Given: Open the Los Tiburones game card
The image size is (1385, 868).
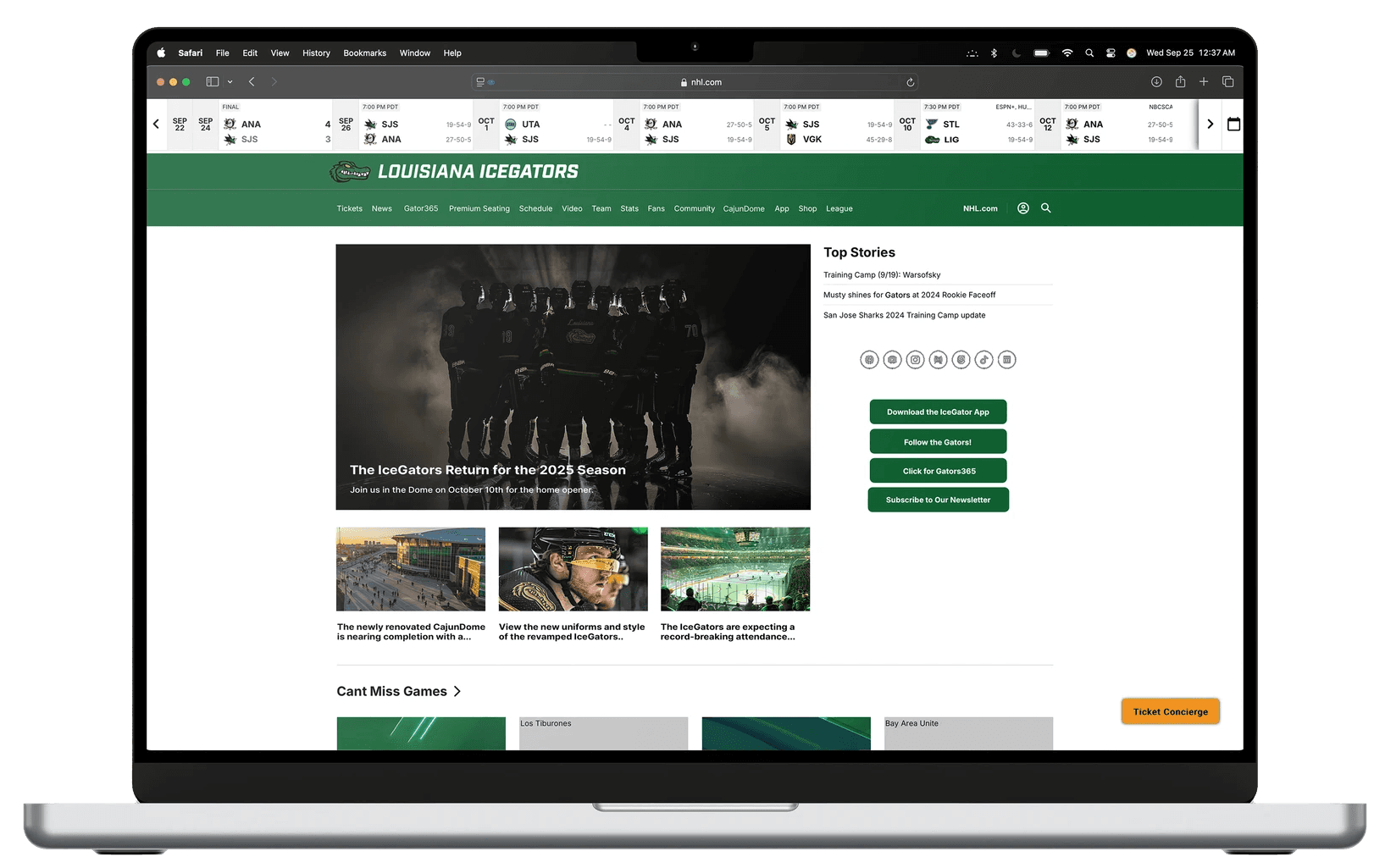Looking at the screenshot, I should click(603, 733).
